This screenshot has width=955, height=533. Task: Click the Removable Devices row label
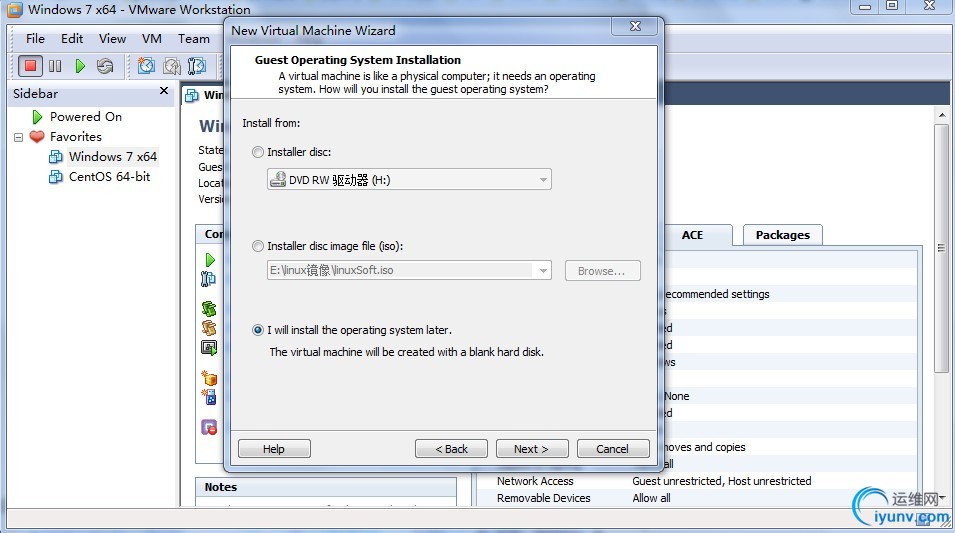[543, 498]
